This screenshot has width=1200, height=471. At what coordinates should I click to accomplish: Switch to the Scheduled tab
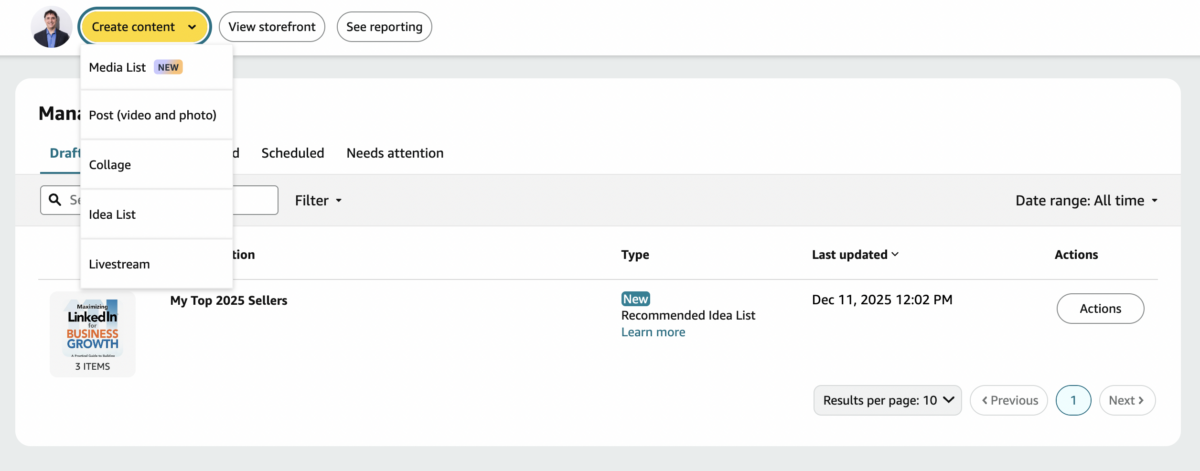tap(293, 153)
